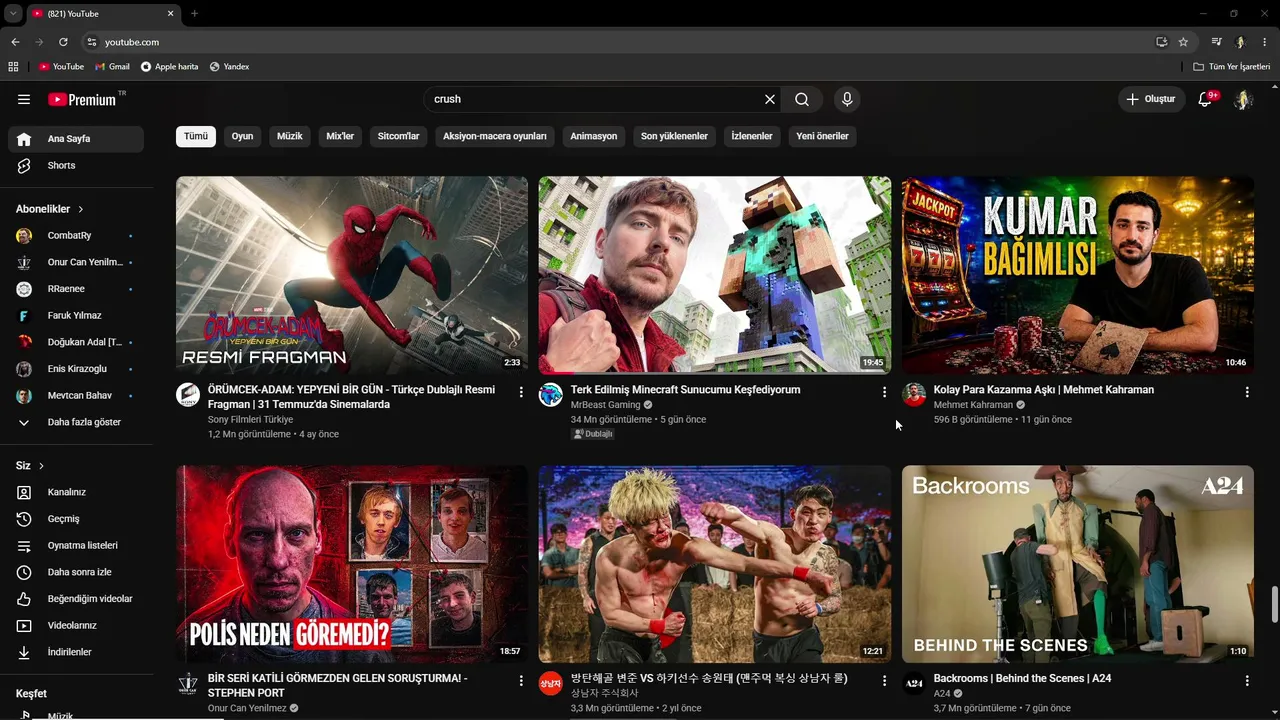
Task: Click the browser reload button
Action: tap(63, 42)
